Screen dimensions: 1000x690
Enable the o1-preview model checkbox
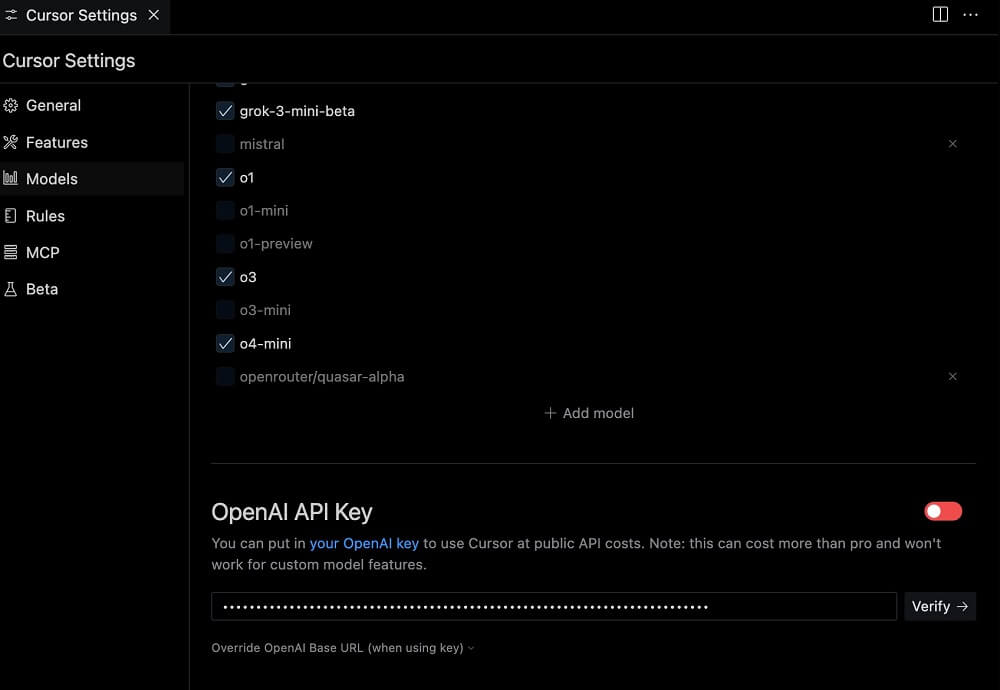point(225,244)
